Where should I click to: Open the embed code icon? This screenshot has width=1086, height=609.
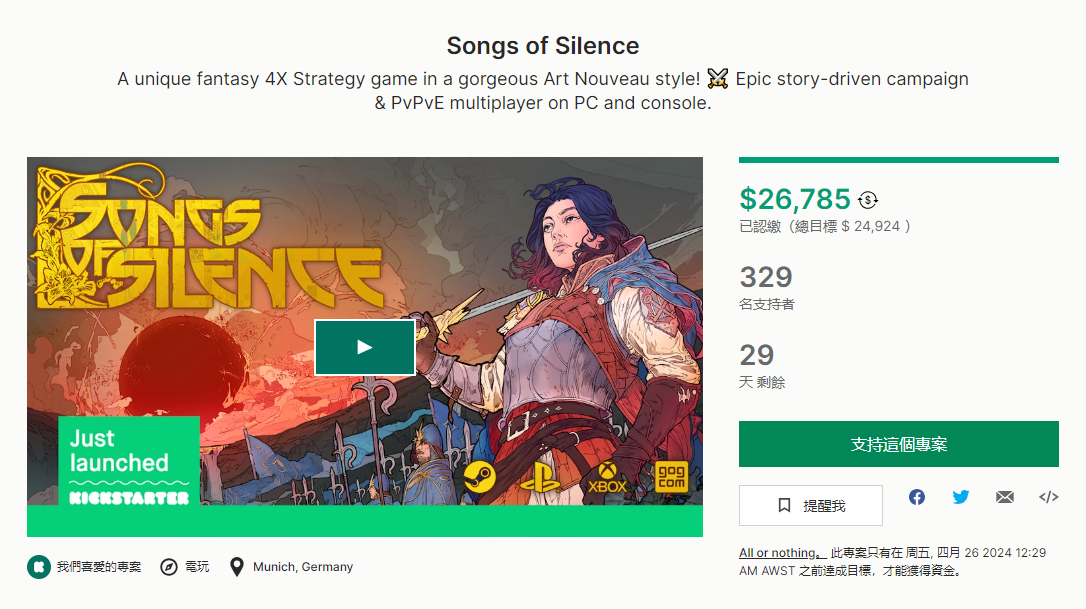(x=1049, y=497)
